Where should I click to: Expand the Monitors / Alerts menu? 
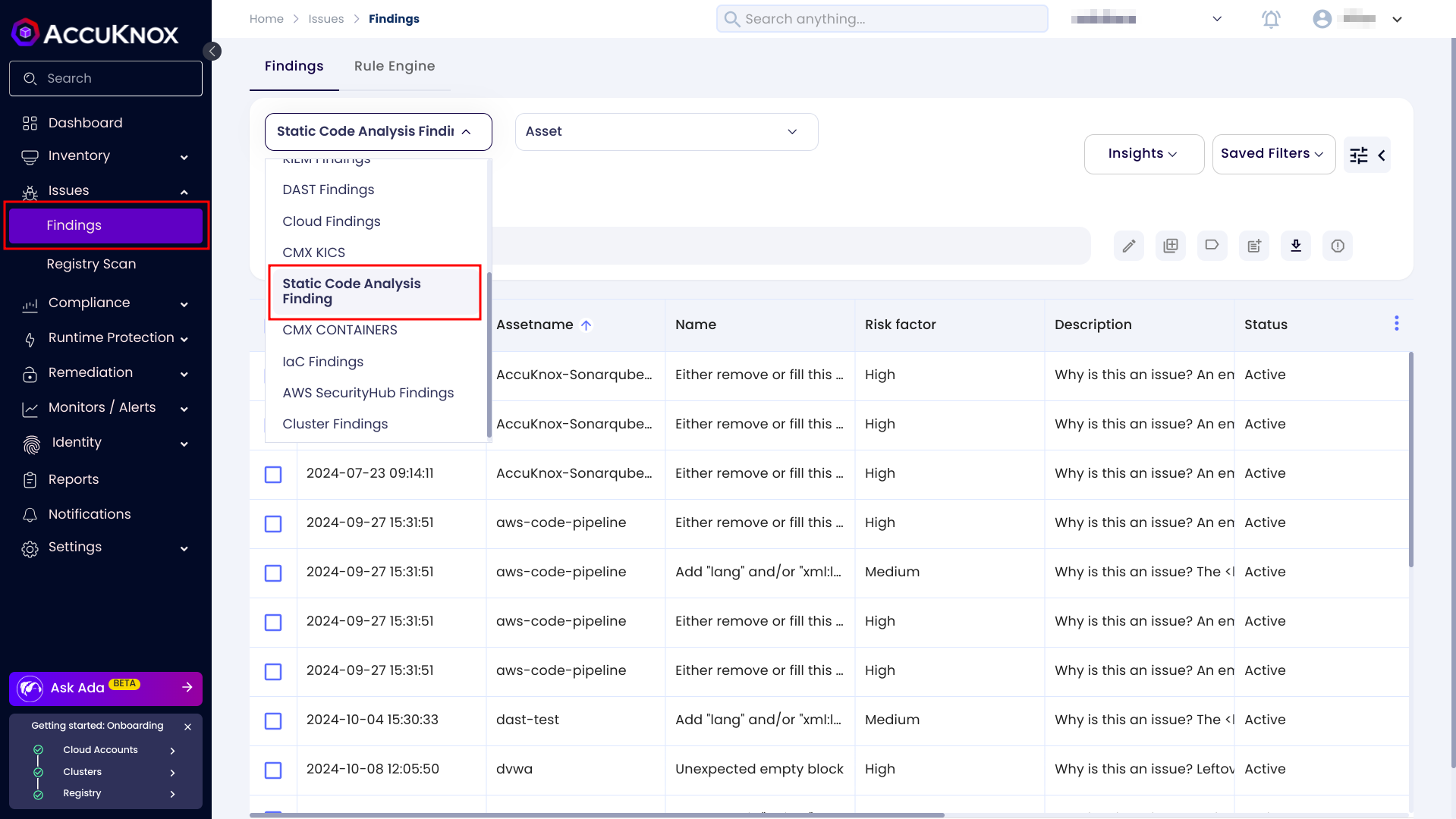[x=105, y=408]
